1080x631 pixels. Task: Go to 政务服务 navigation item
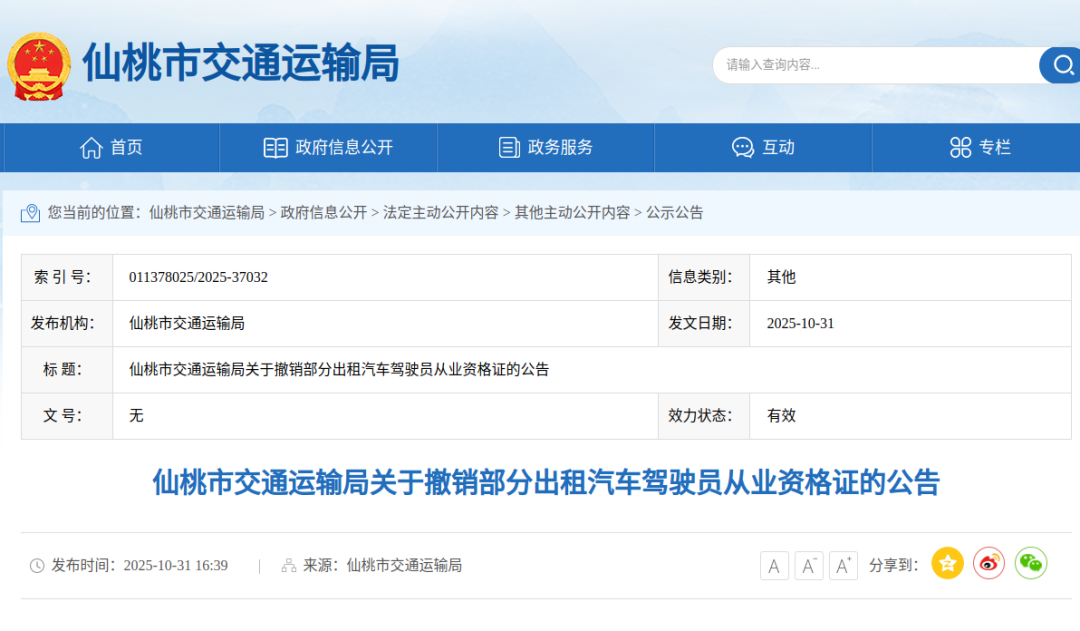[546, 148]
